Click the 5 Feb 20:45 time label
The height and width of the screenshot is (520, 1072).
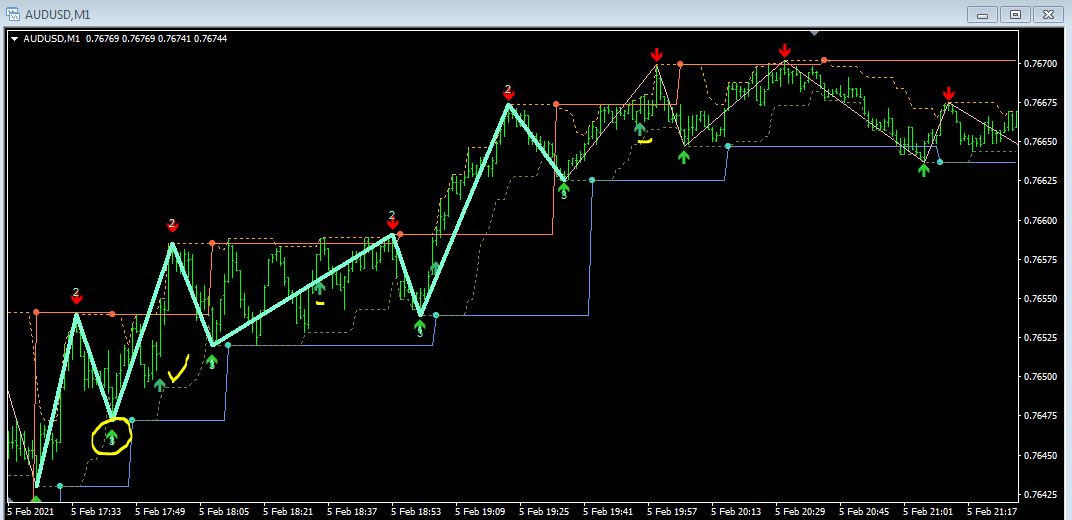[864, 511]
